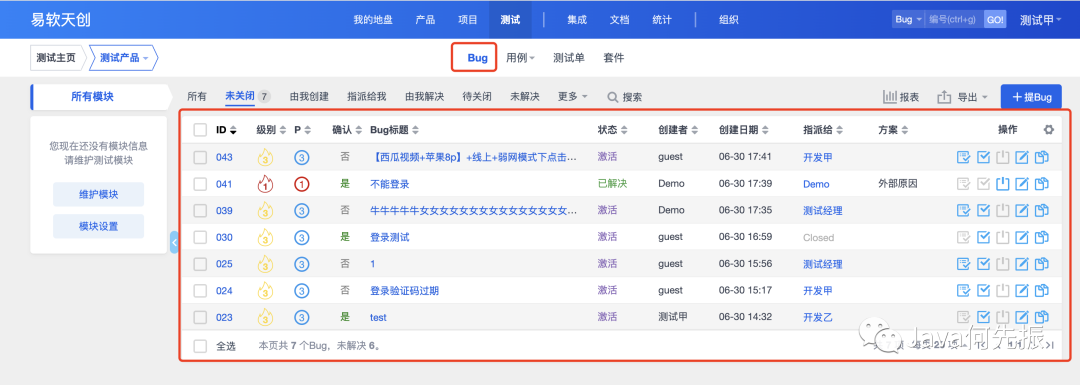Check the box for bug 023

point(200,317)
